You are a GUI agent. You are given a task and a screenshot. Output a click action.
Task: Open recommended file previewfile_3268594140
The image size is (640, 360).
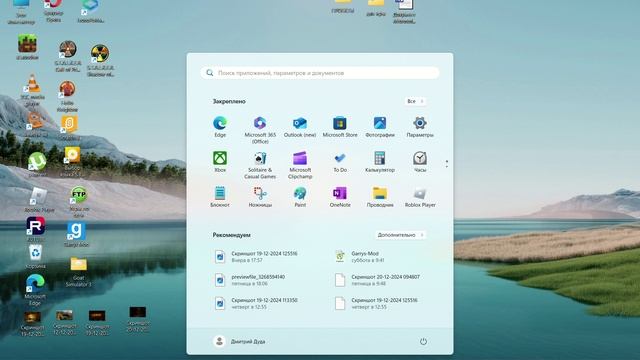click(251, 280)
